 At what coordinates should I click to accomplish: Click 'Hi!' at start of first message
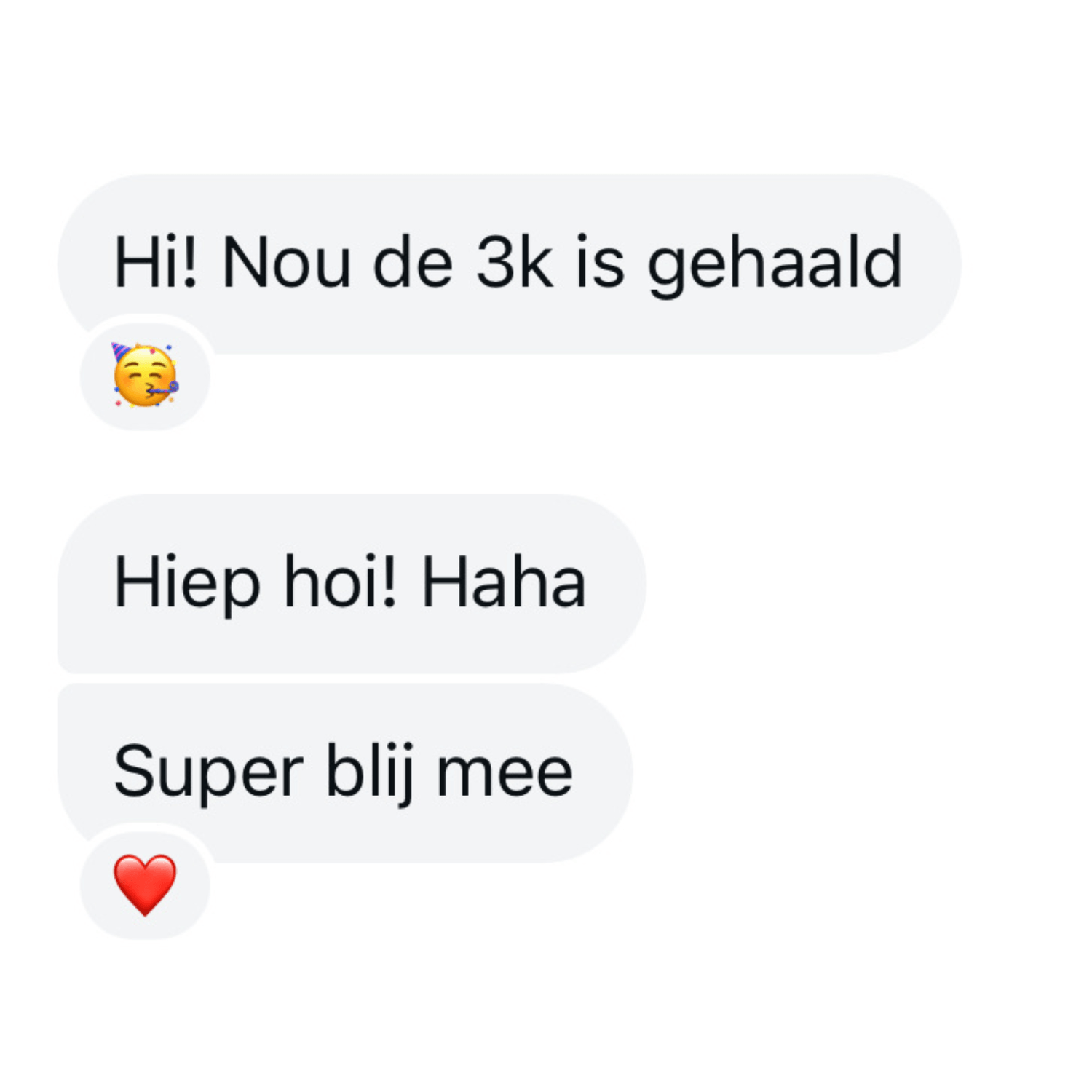click(x=156, y=262)
